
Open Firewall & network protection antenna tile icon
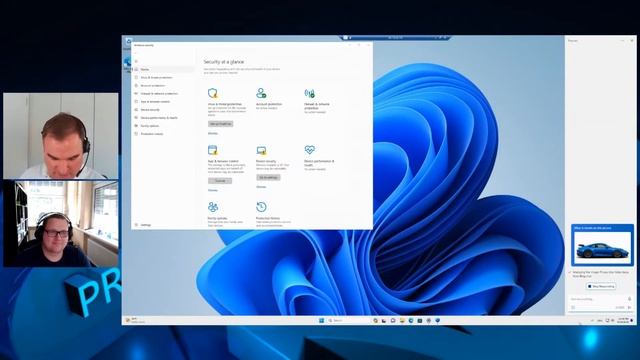tap(310, 93)
